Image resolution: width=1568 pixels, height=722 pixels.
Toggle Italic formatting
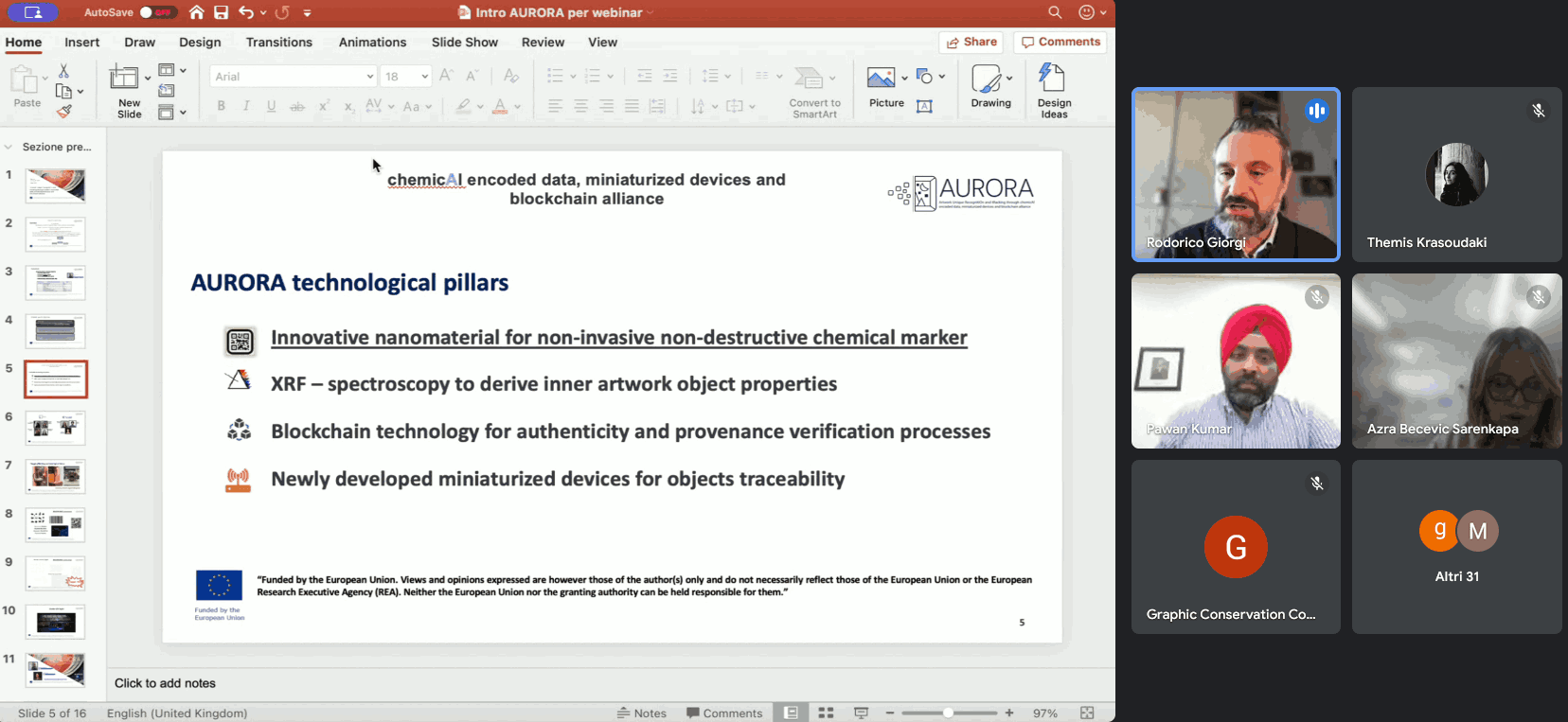pos(246,106)
